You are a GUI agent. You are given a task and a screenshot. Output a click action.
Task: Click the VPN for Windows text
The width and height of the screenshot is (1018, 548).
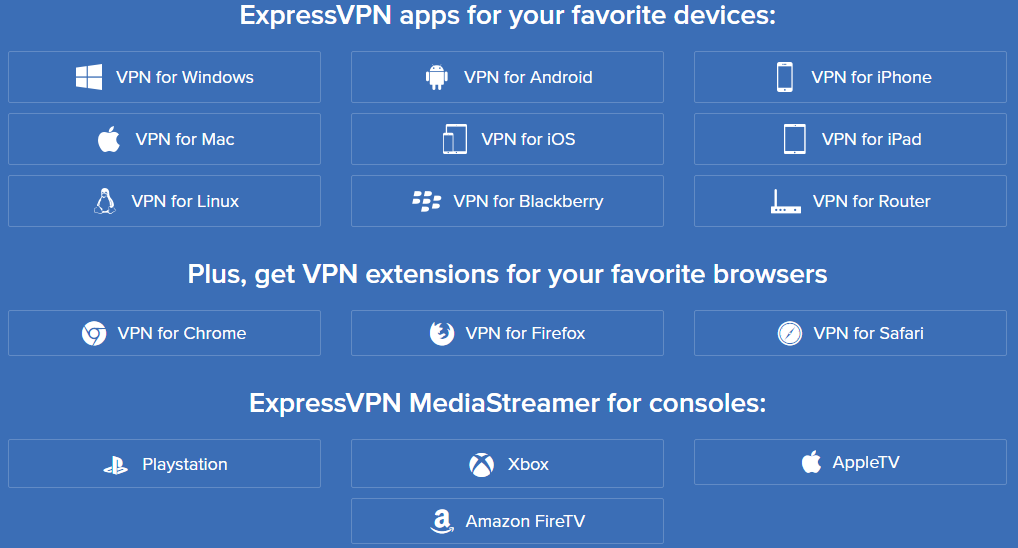click(185, 77)
